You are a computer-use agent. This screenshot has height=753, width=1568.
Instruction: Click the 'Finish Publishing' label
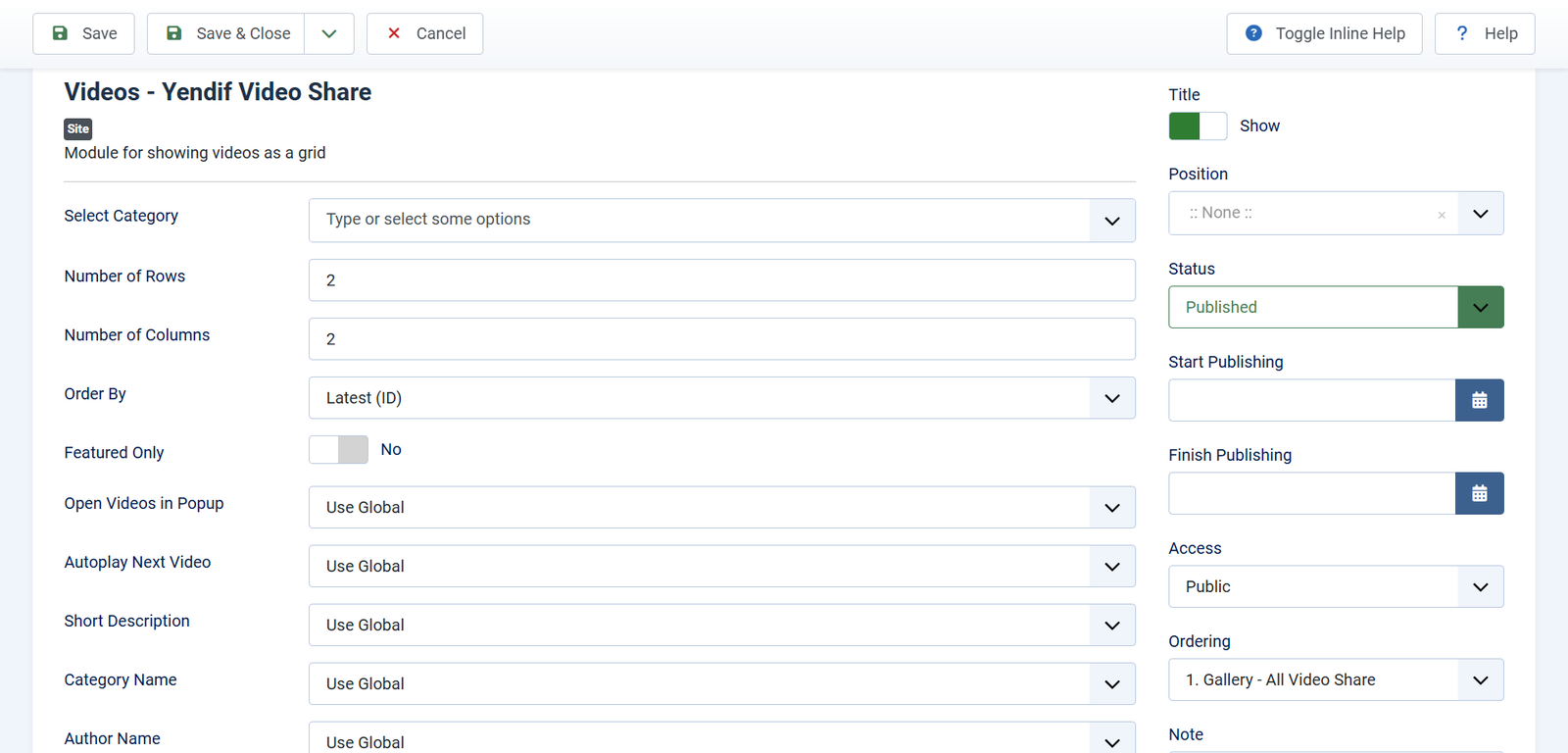click(x=1230, y=455)
